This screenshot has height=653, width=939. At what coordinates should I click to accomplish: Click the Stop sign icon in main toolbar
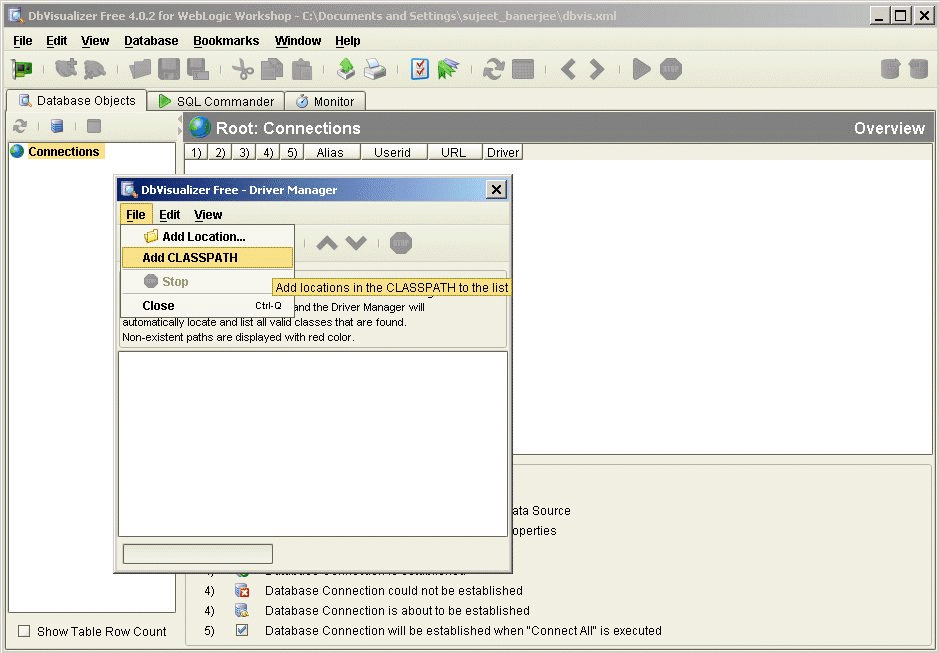click(671, 69)
